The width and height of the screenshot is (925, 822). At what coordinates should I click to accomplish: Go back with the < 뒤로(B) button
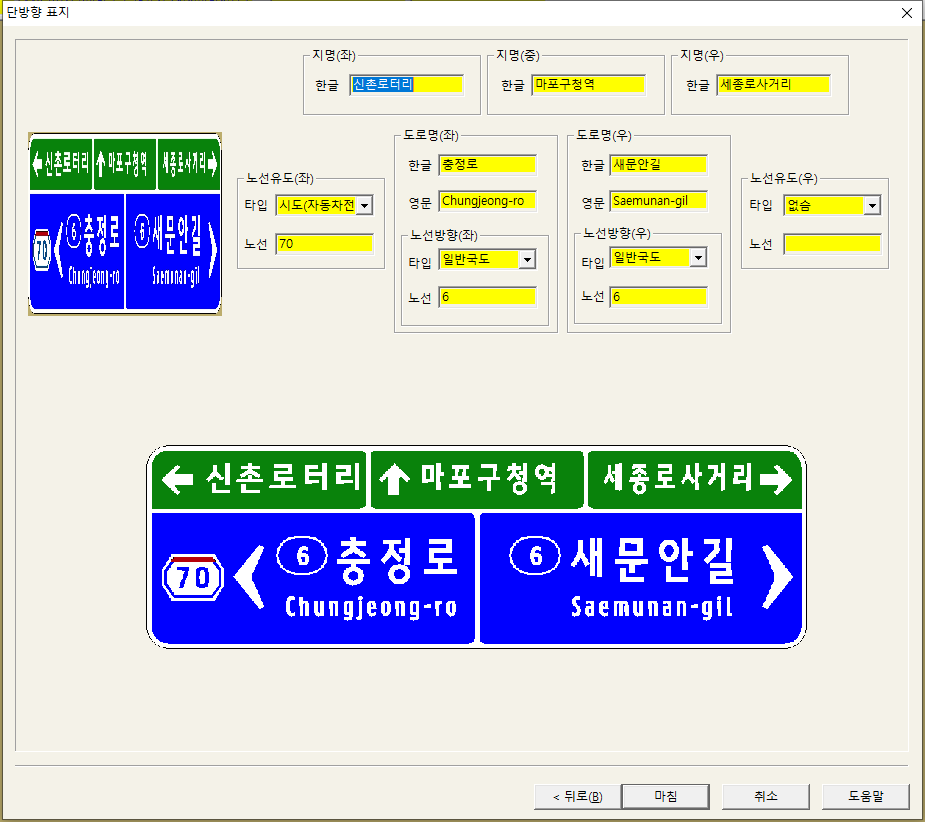pos(577,796)
